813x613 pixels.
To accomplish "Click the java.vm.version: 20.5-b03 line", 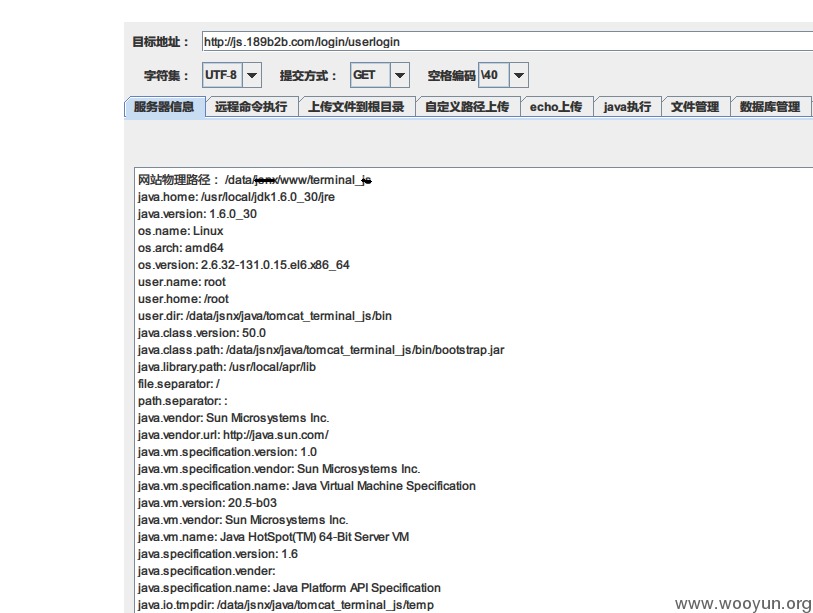I will 207,503.
